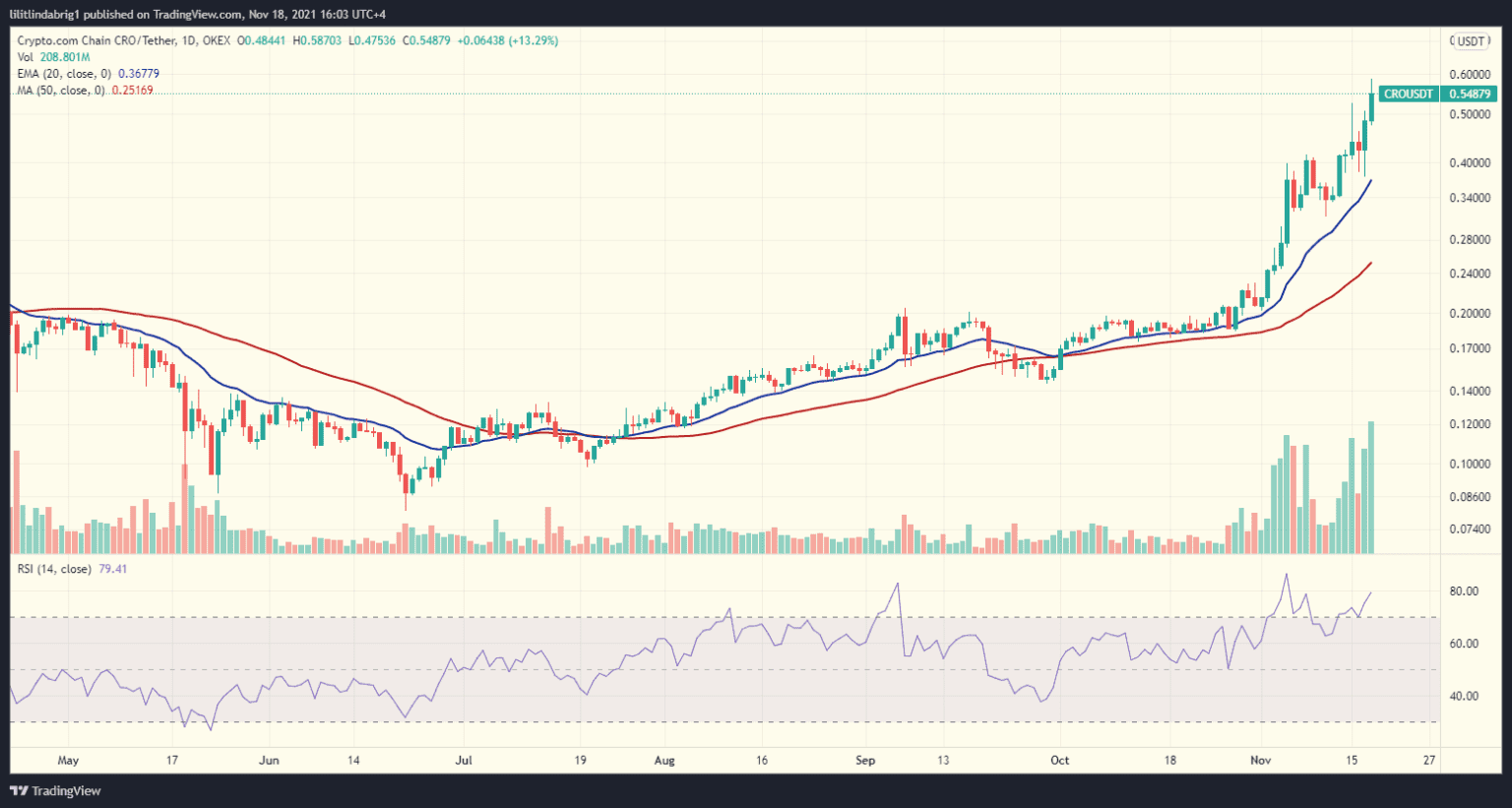Click the Jul label on the time axis
Image resolution: width=1512 pixels, height=808 pixels.
tap(464, 760)
